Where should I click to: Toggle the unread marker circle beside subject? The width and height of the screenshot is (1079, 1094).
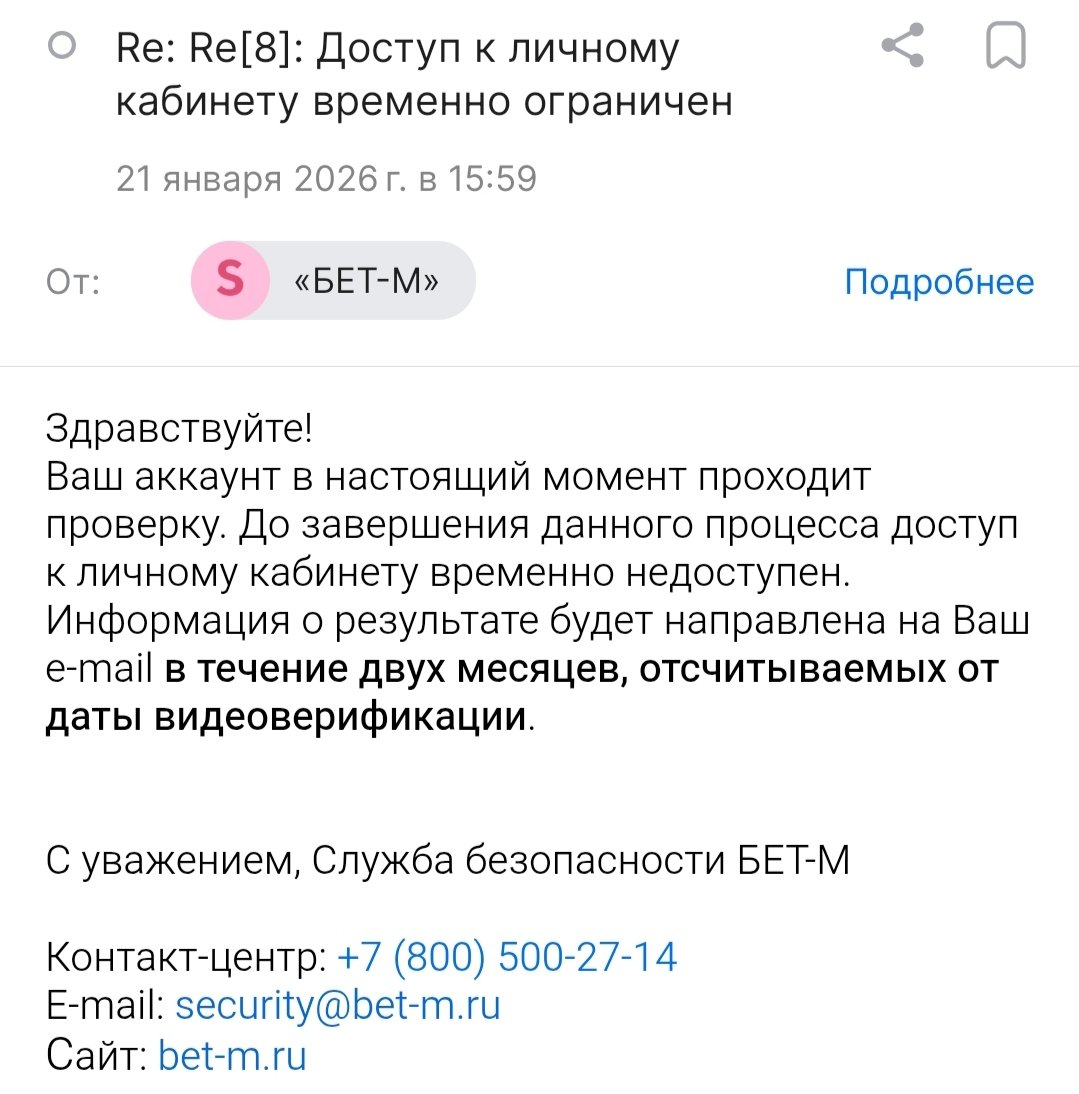(63, 46)
